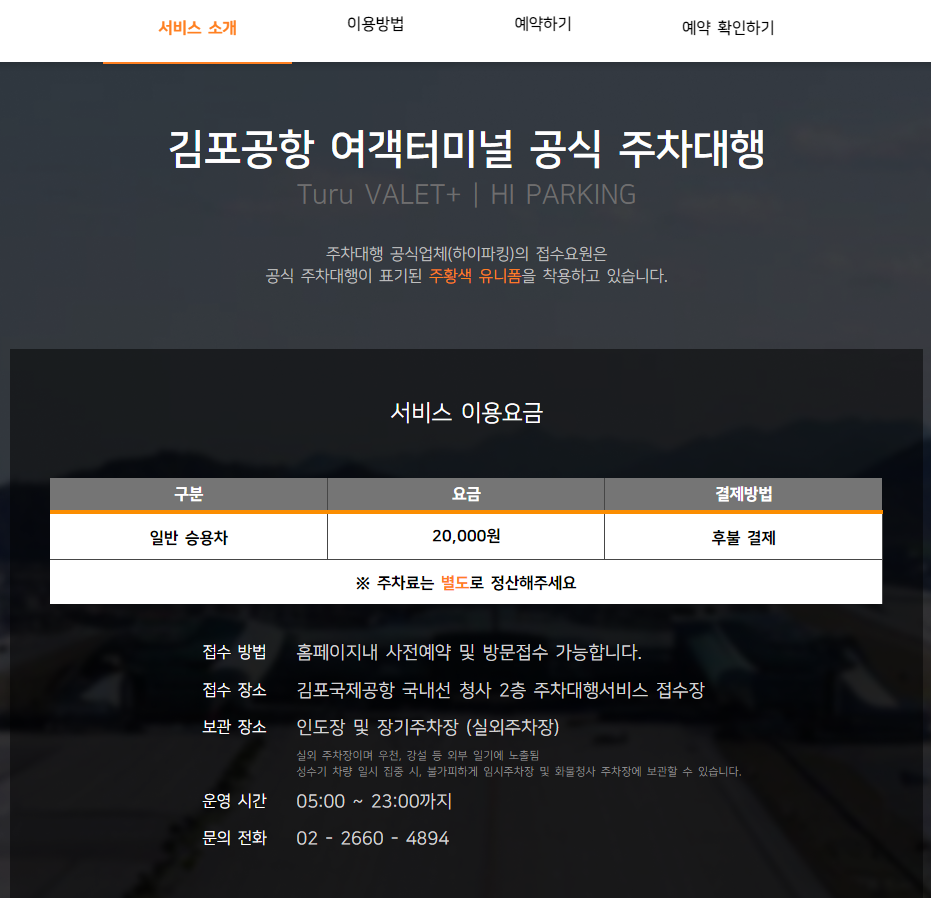The image size is (931, 898).
Task: Click the 김포국제공항 국내선 청사 2층 location text
Action: click(x=501, y=690)
